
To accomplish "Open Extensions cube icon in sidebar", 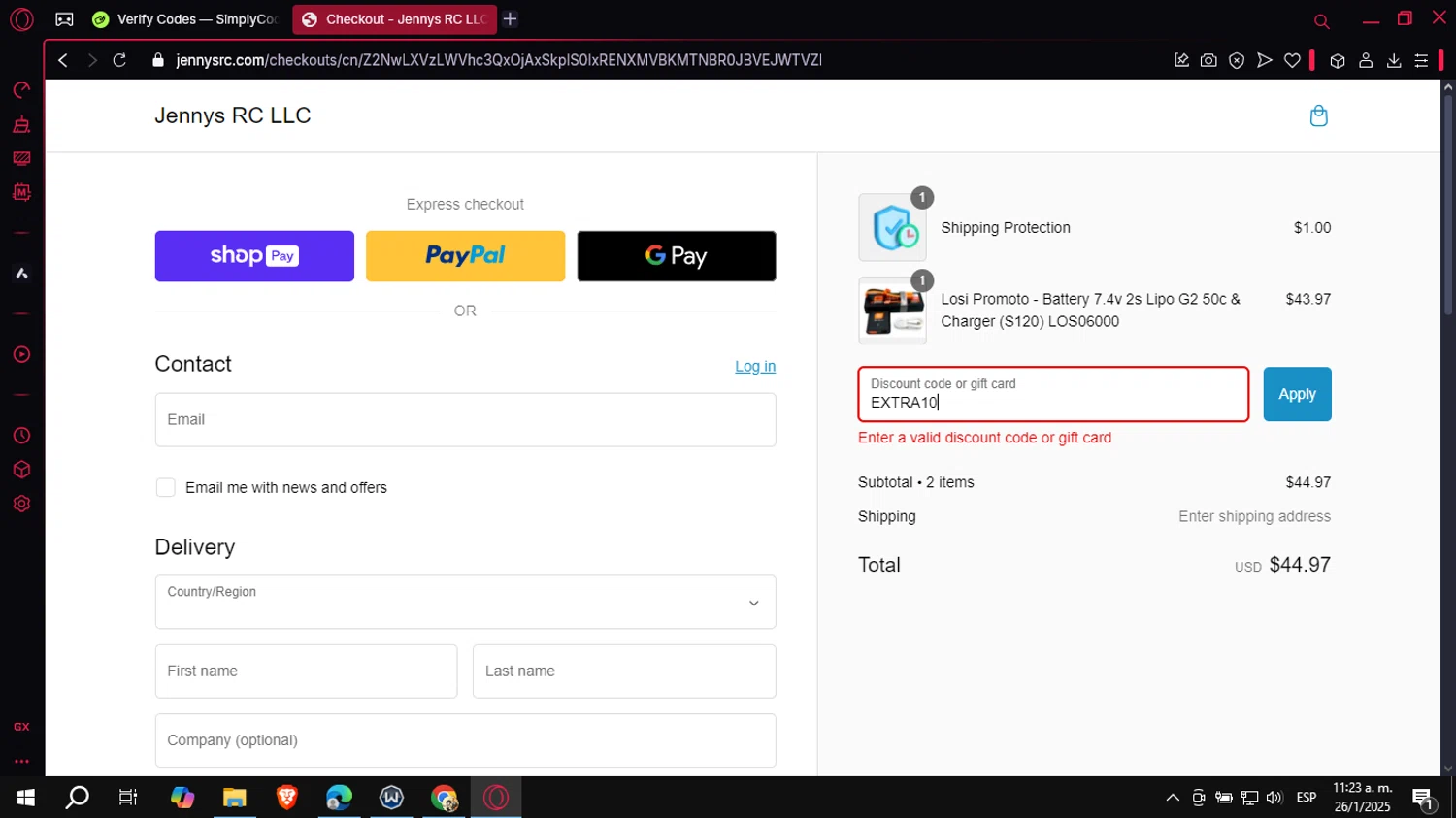I will (x=21, y=470).
